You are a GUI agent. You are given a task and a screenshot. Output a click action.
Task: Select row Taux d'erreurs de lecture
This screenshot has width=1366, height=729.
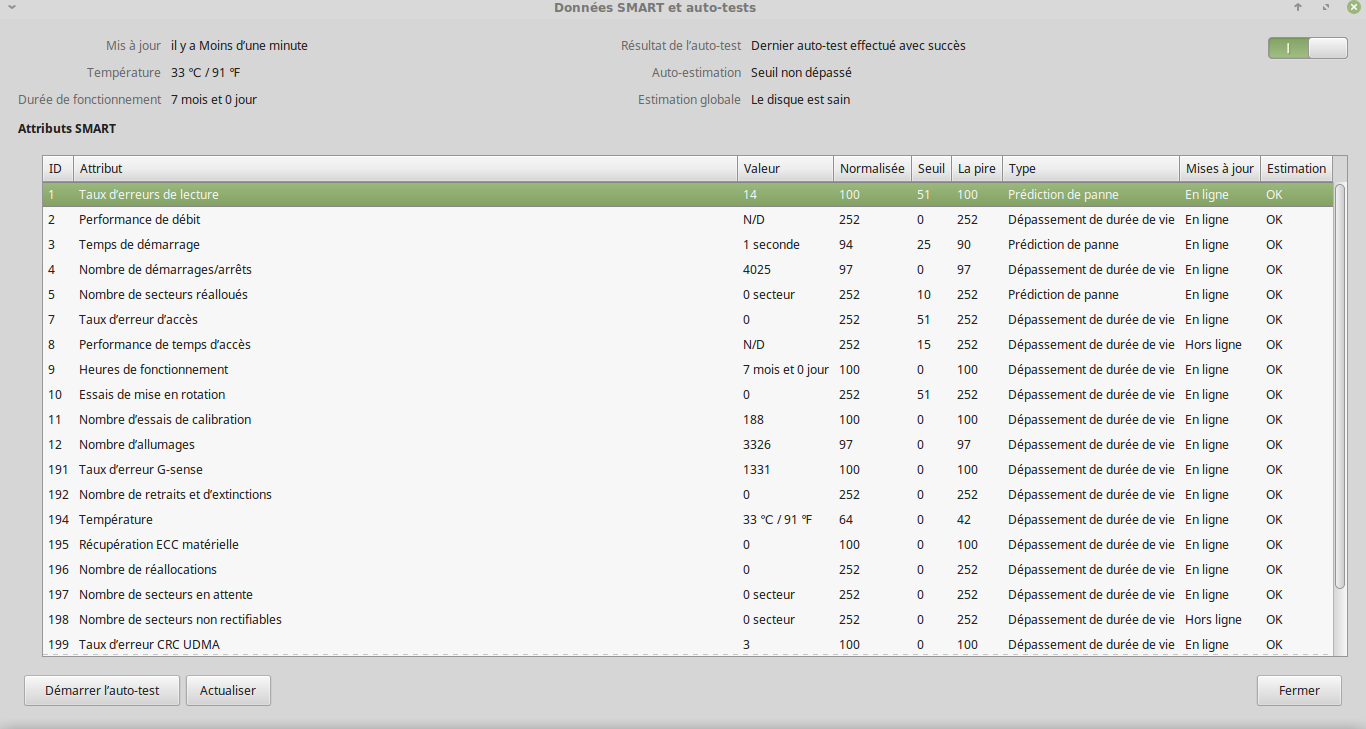[x=687, y=194]
